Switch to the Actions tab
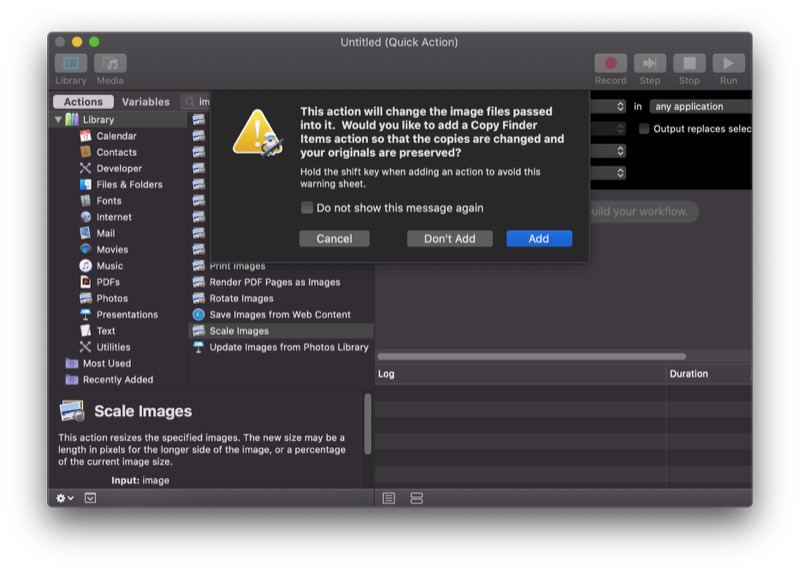800x570 pixels. coord(83,102)
